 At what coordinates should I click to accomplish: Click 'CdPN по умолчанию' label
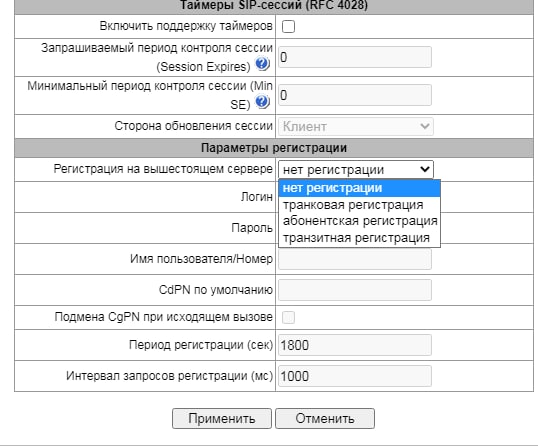pos(216,290)
